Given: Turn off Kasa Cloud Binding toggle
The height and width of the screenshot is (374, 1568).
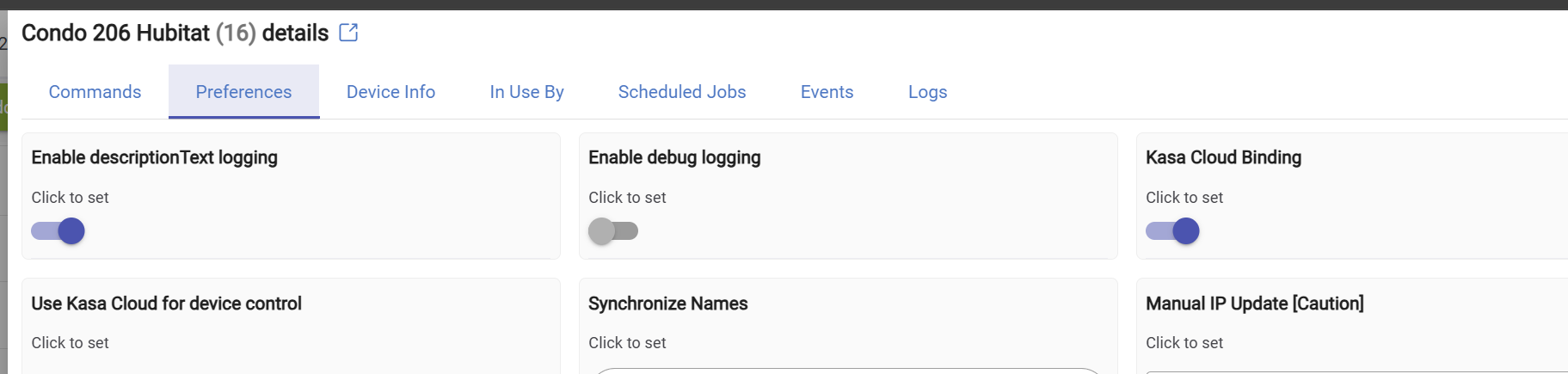Looking at the screenshot, I should pyautogui.click(x=1172, y=231).
